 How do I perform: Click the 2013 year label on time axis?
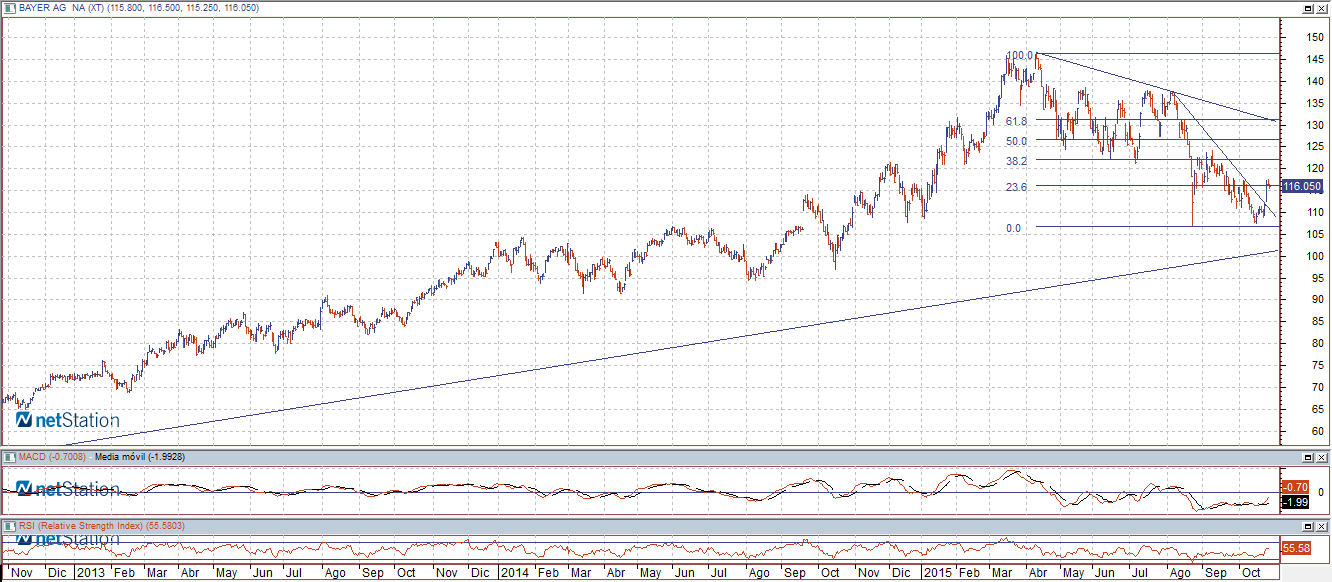[x=92, y=573]
